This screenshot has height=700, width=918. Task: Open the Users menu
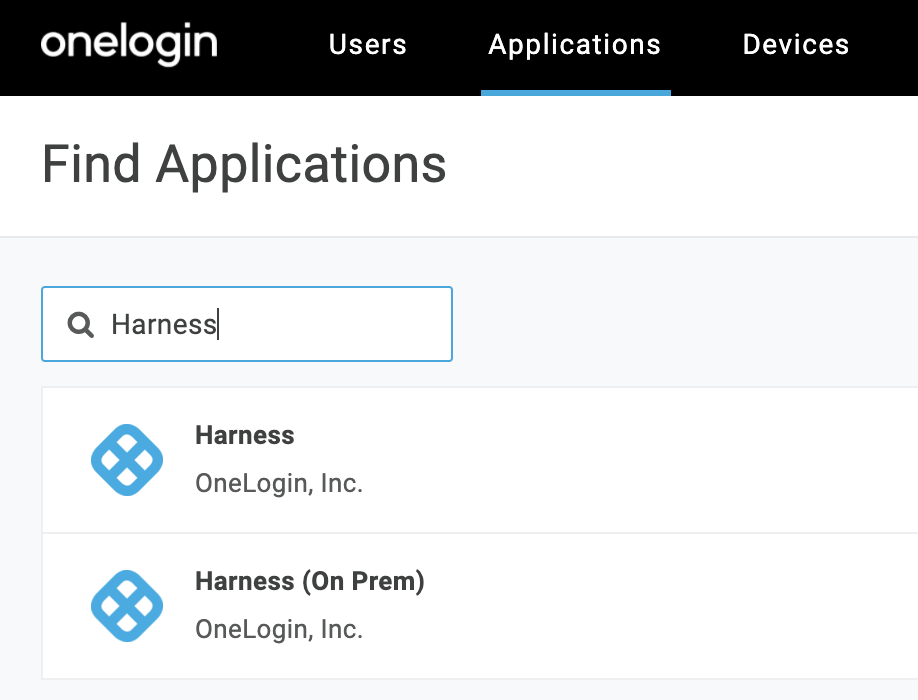367,45
